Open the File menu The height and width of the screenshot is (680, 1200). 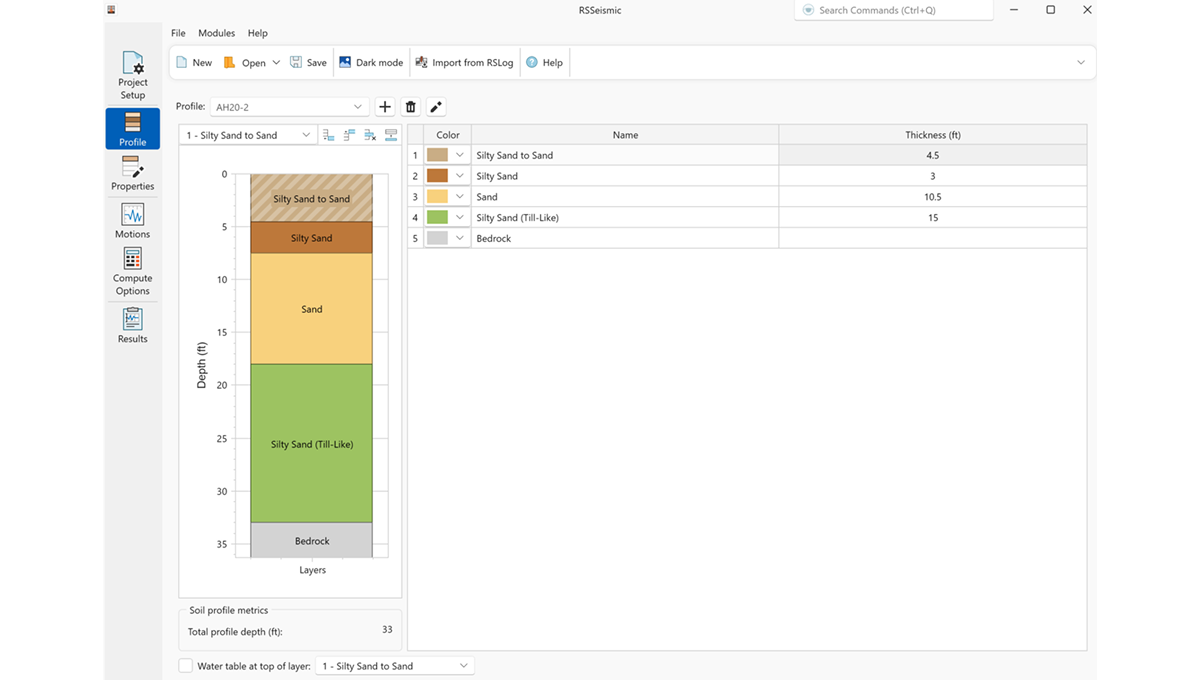(x=178, y=33)
